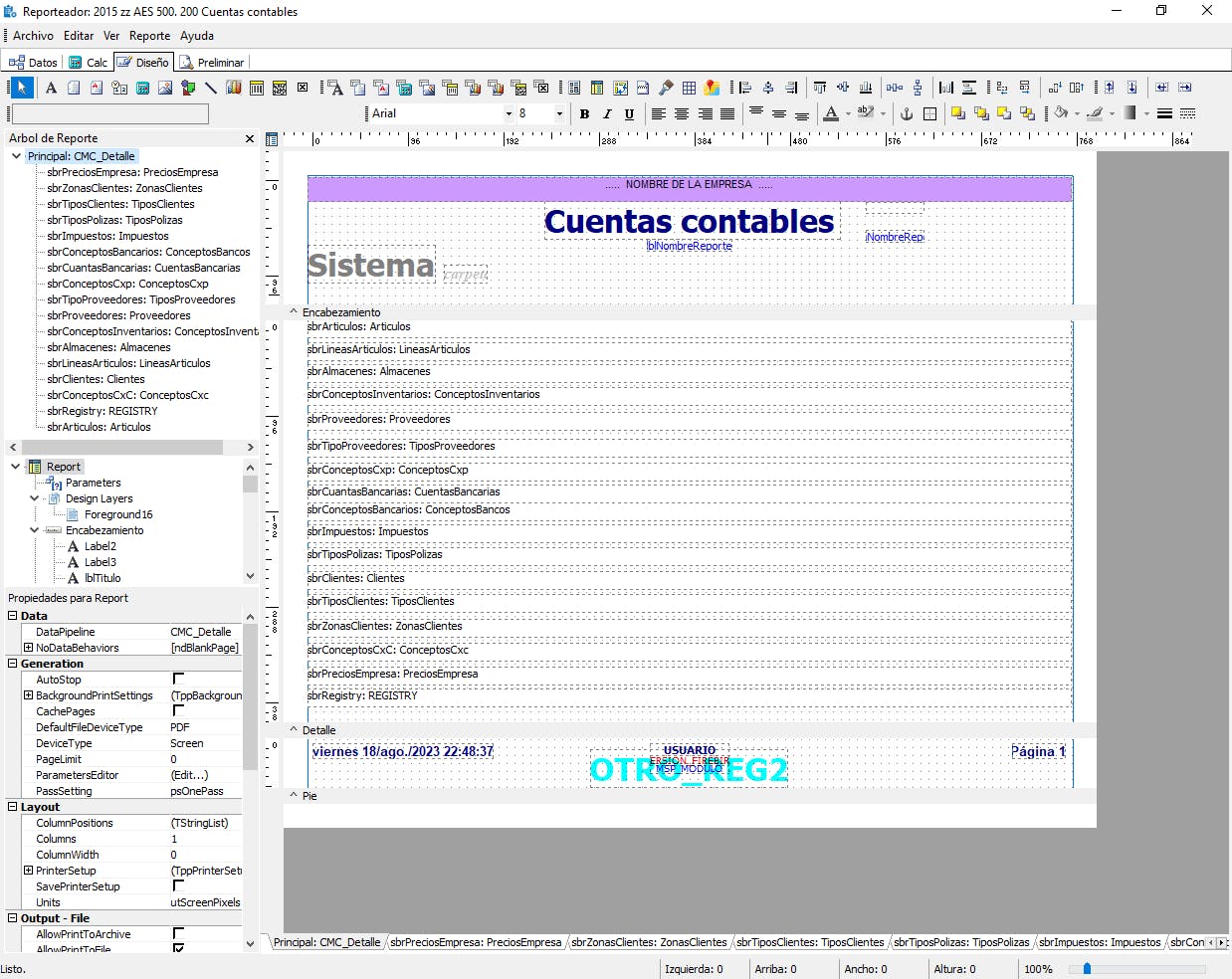
Task: Pick the Label text tool
Action: coord(51,88)
